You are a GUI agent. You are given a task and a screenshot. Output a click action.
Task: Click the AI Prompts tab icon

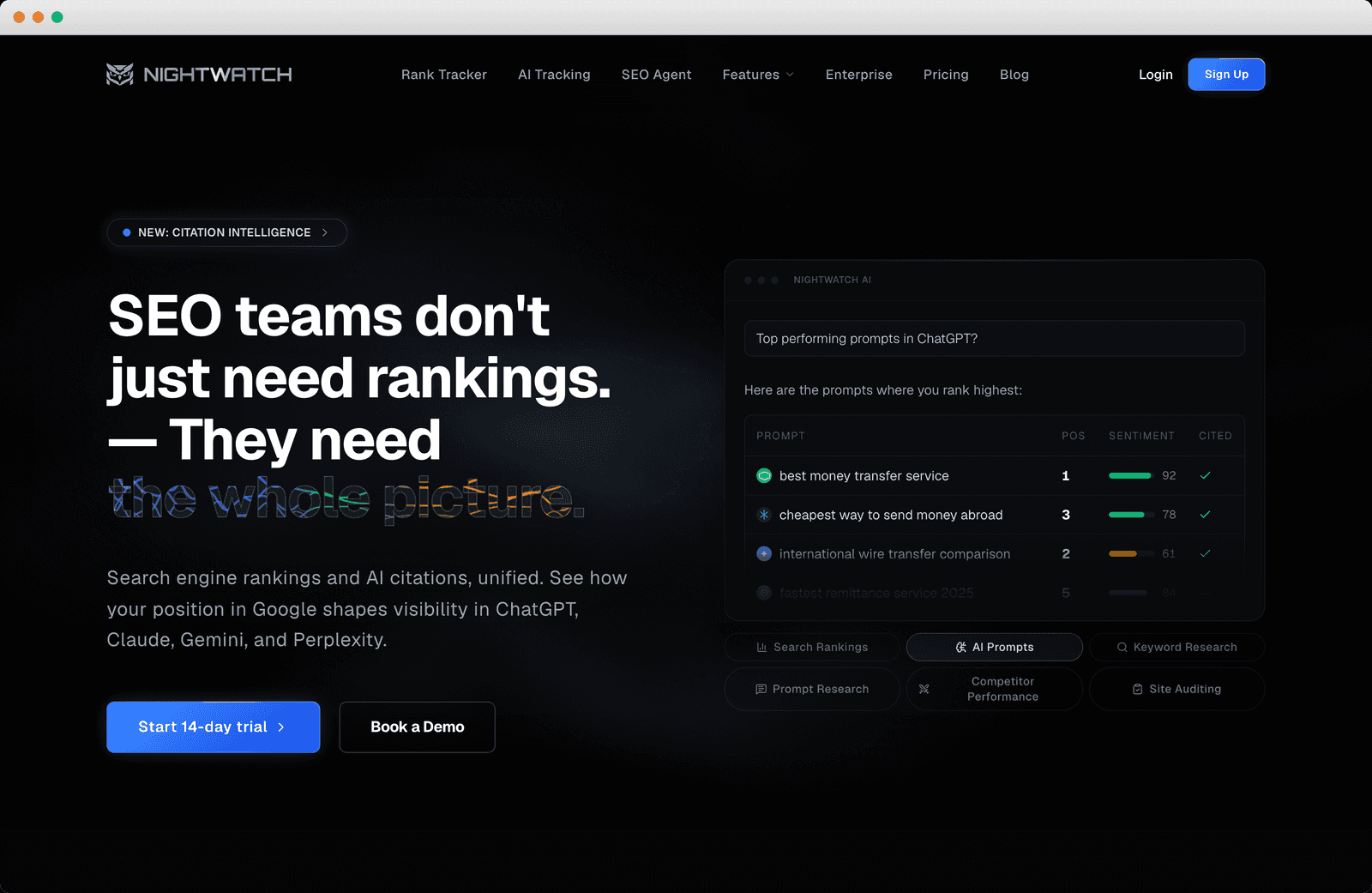[x=961, y=648]
